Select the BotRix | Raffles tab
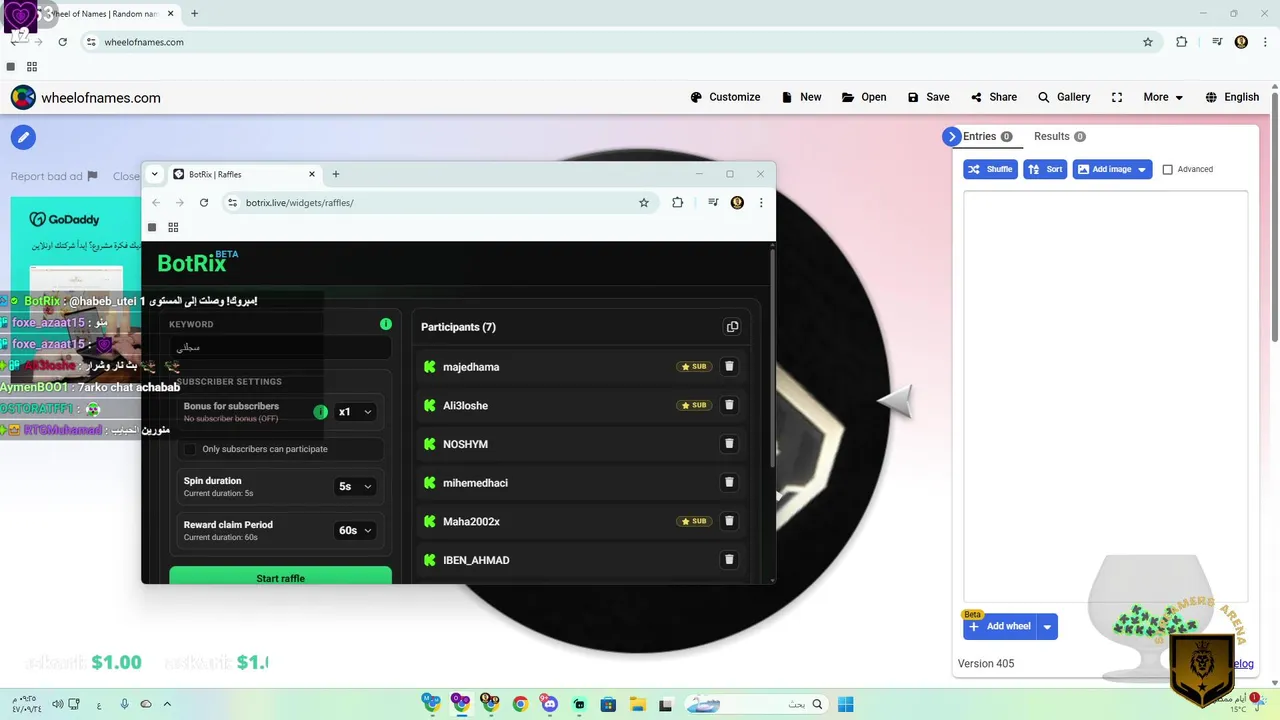Viewport: 1280px width, 720px height. click(243, 174)
